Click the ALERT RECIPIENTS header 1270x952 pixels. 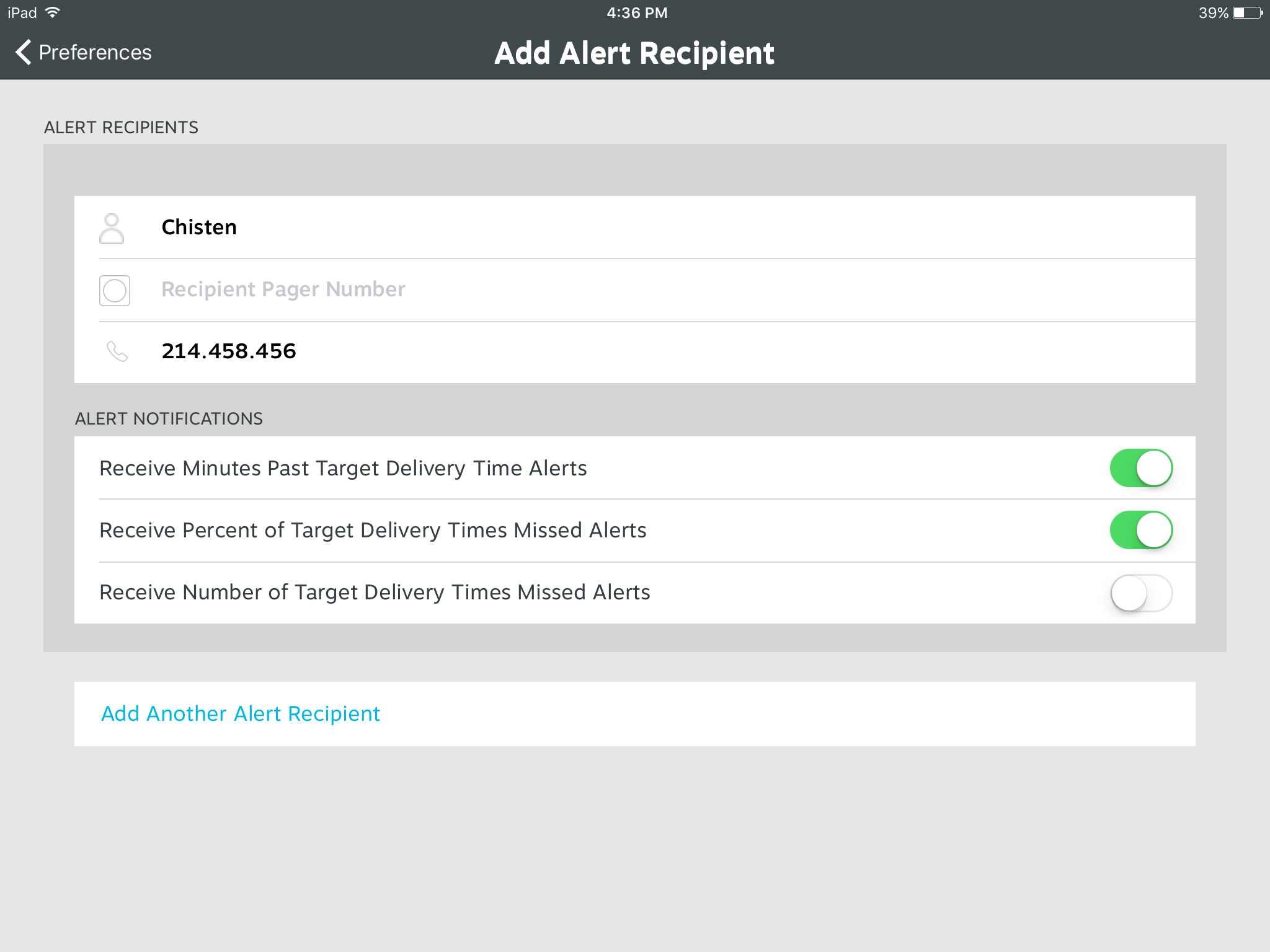[121, 128]
